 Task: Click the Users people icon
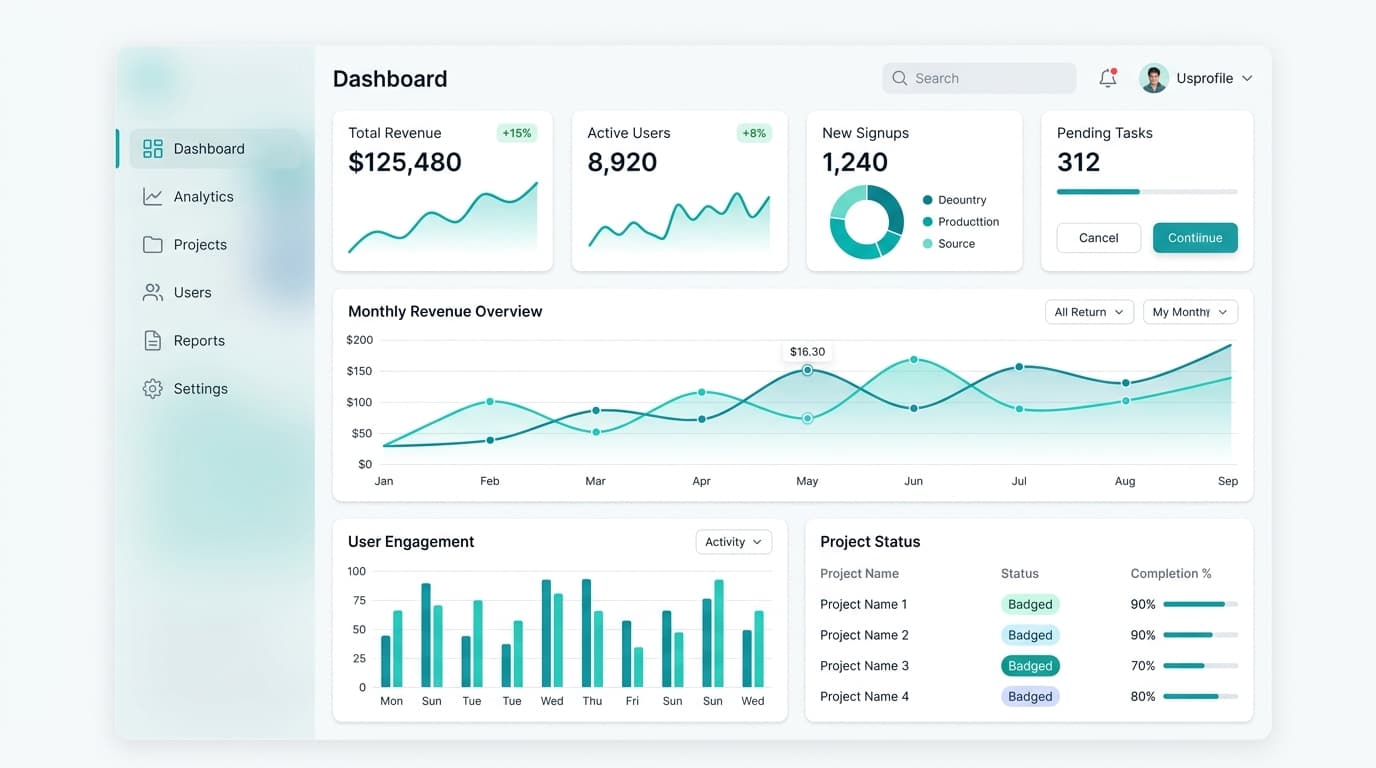tap(153, 293)
